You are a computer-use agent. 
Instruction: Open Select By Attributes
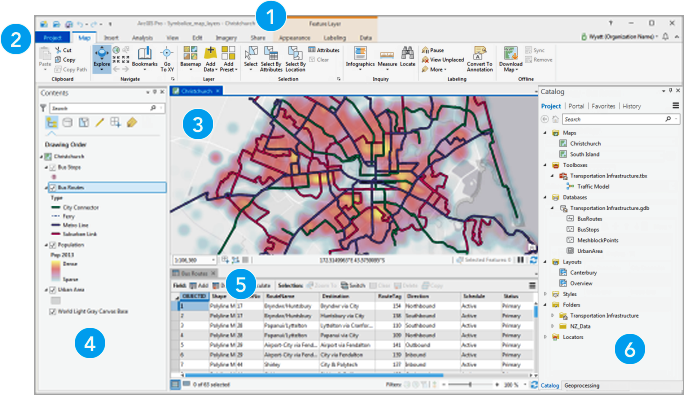tap(271, 58)
